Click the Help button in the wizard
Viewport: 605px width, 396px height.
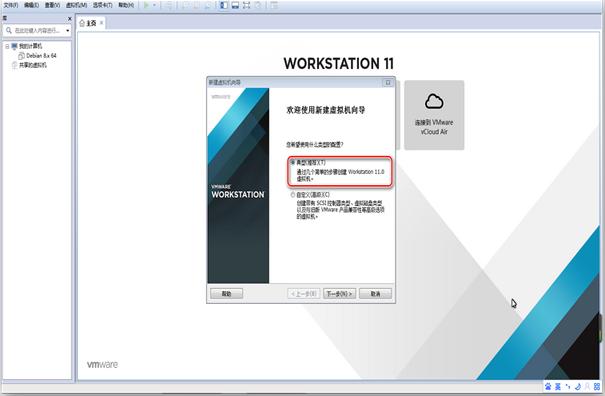[226, 294]
